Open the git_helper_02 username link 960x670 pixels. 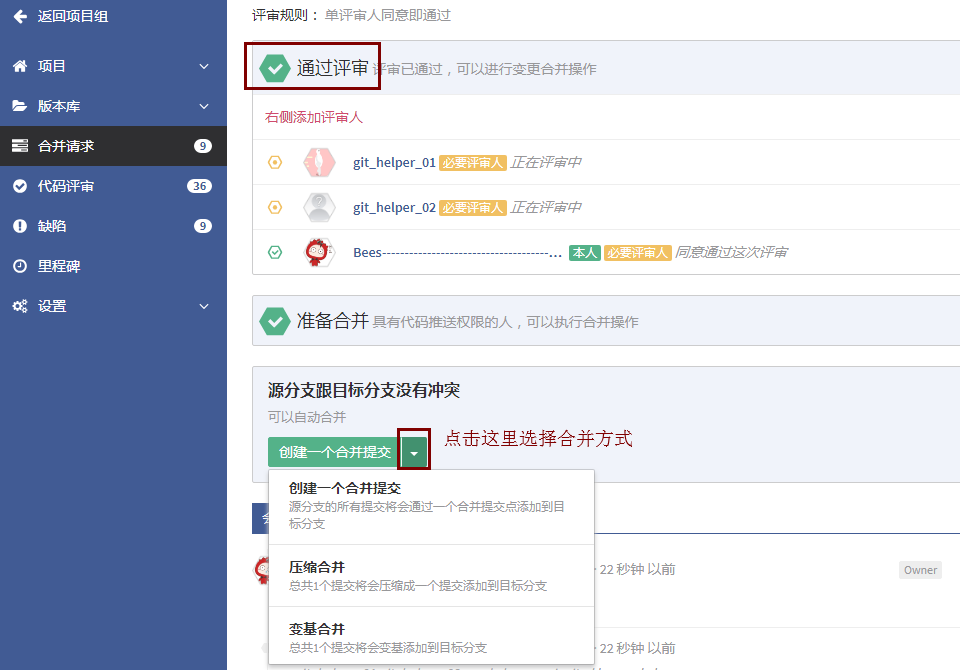(394, 207)
